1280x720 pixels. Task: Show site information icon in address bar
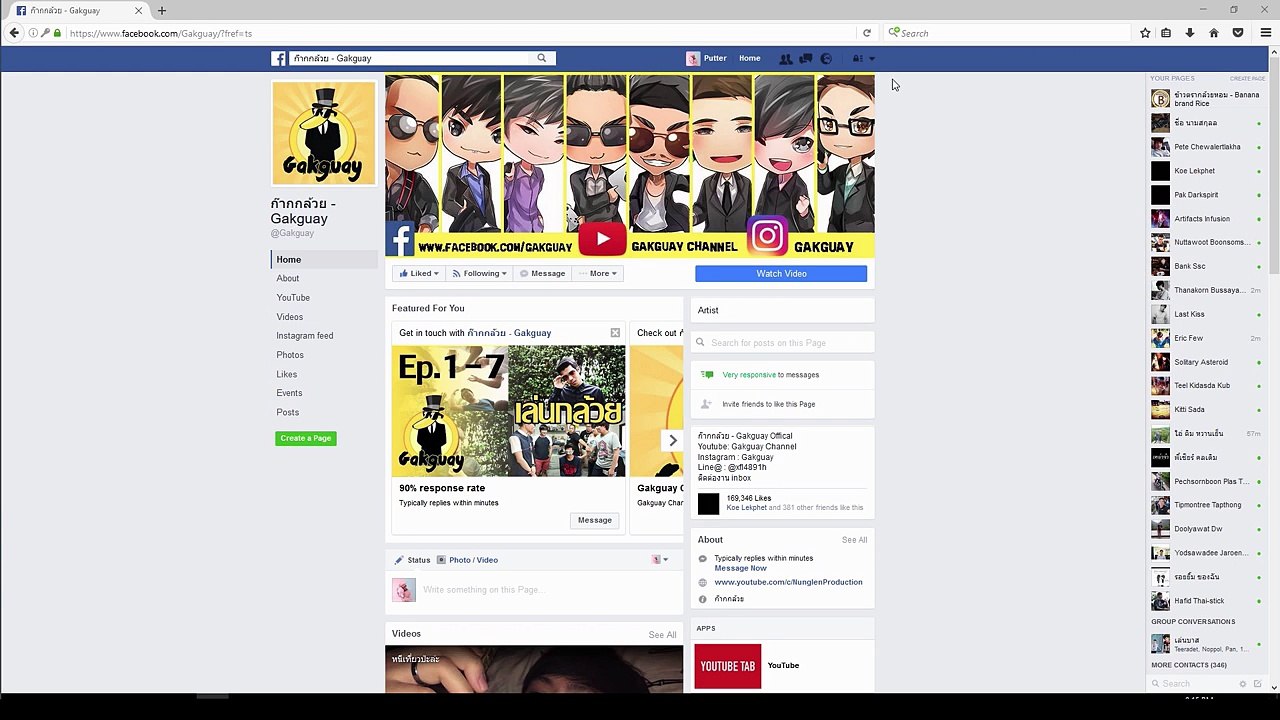(33, 33)
